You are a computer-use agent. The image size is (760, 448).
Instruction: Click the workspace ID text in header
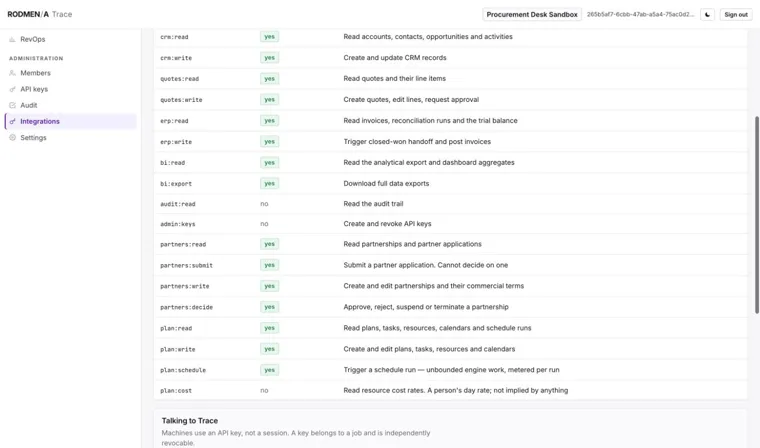[x=640, y=15]
